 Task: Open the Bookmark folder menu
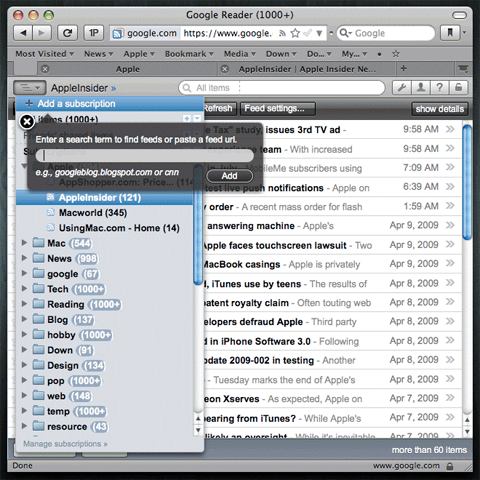point(189,54)
